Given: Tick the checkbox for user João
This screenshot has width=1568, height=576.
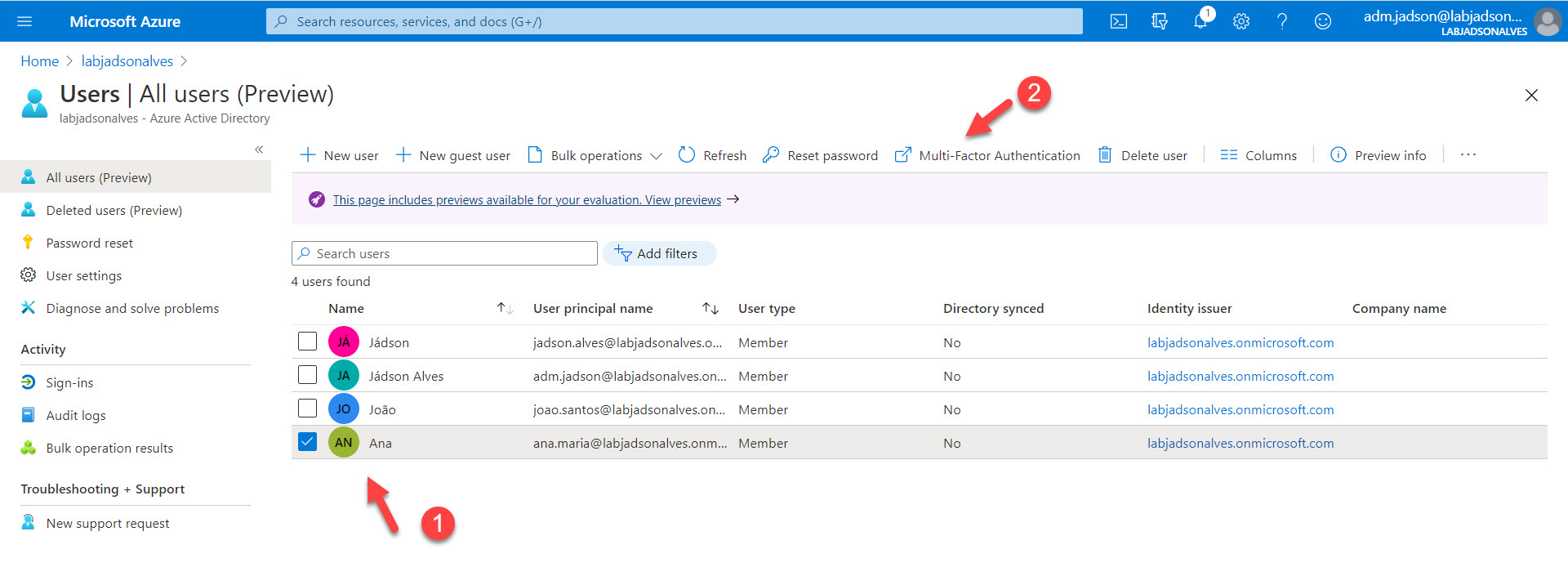Looking at the screenshot, I should click(307, 409).
